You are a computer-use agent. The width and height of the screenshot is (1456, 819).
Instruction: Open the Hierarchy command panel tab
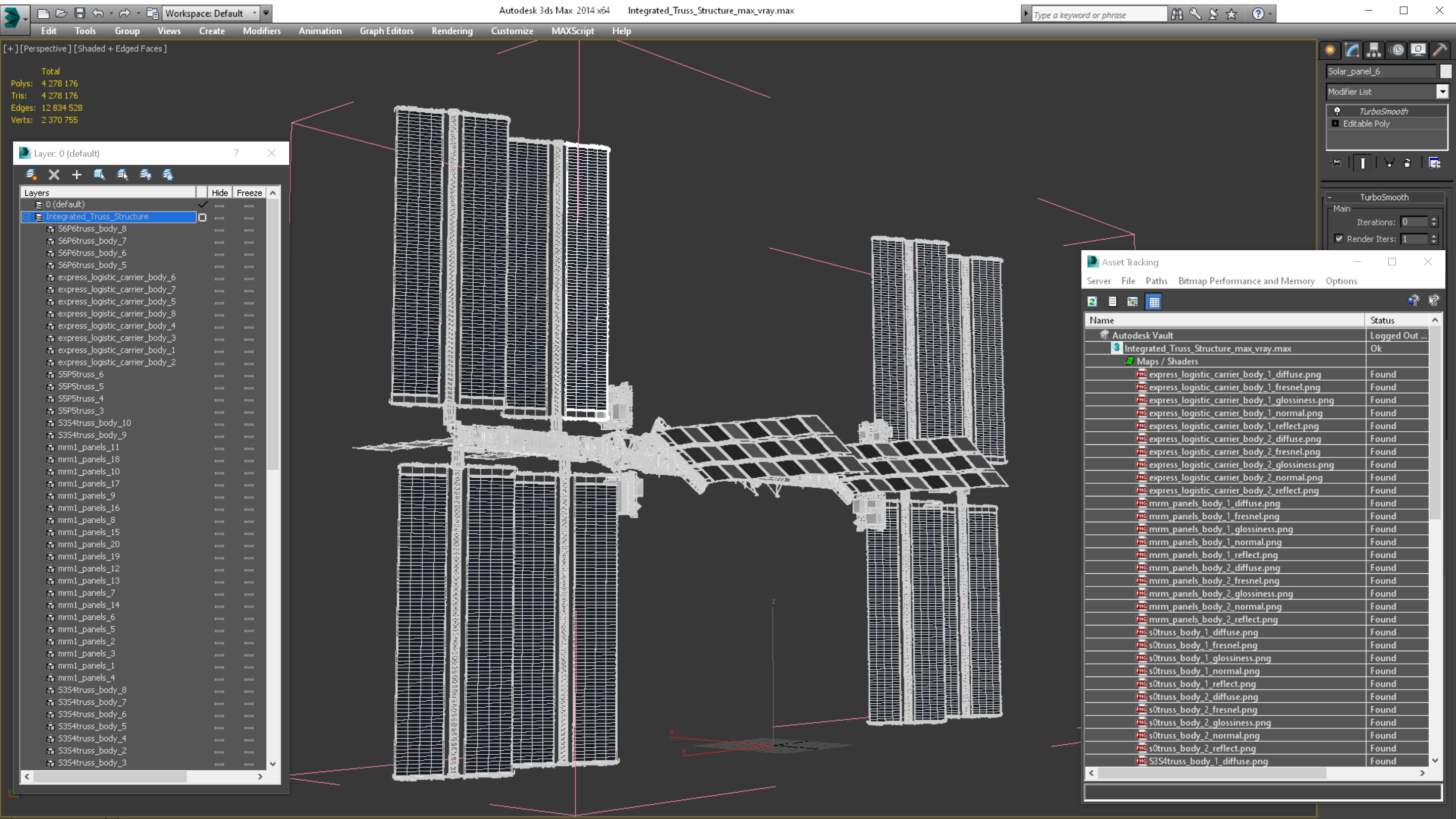tap(1374, 51)
